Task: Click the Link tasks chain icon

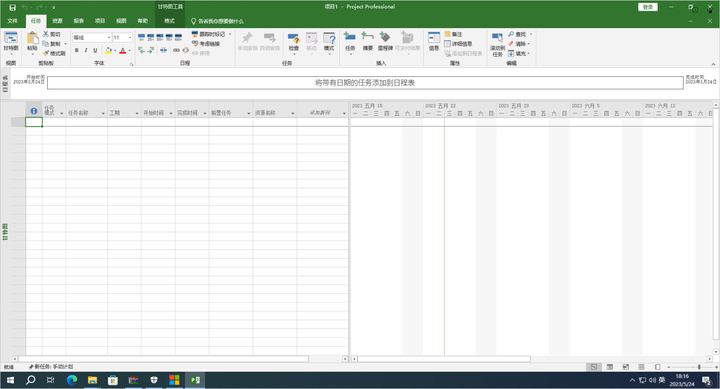Action: pyautogui.click(x=176, y=50)
